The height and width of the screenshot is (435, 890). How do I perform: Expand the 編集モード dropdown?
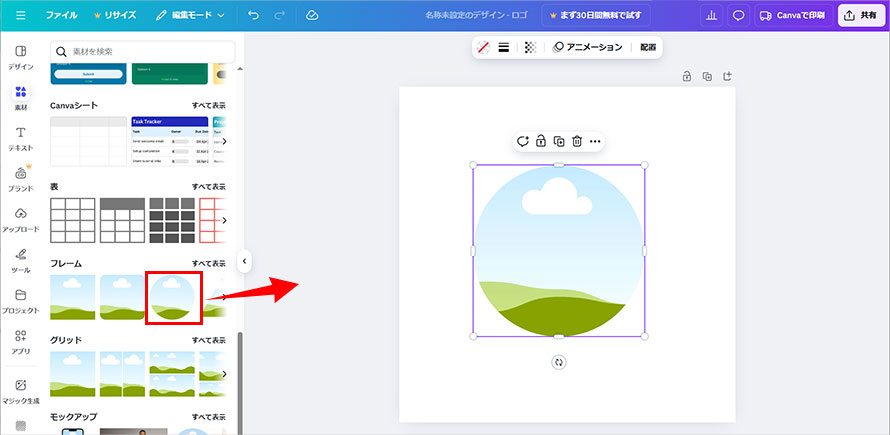coord(191,15)
